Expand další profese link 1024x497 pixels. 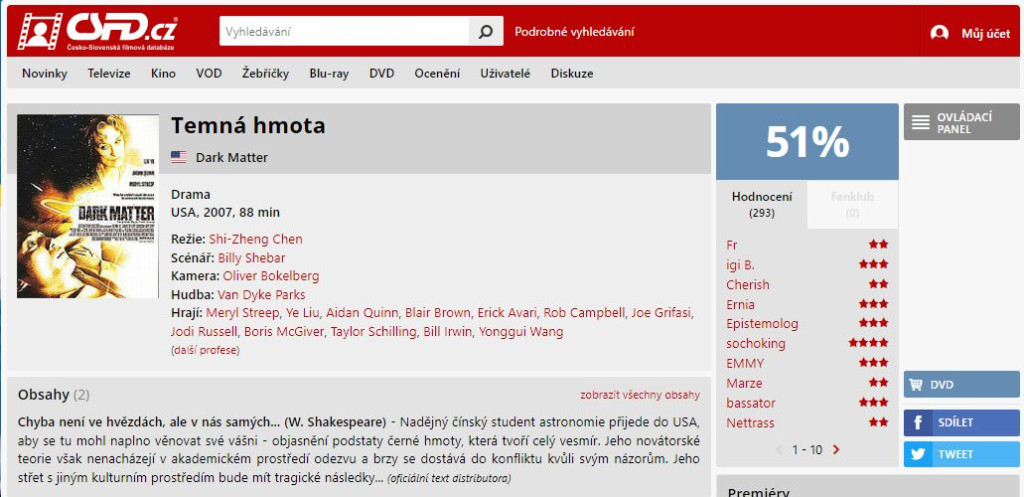pyautogui.click(x=205, y=350)
